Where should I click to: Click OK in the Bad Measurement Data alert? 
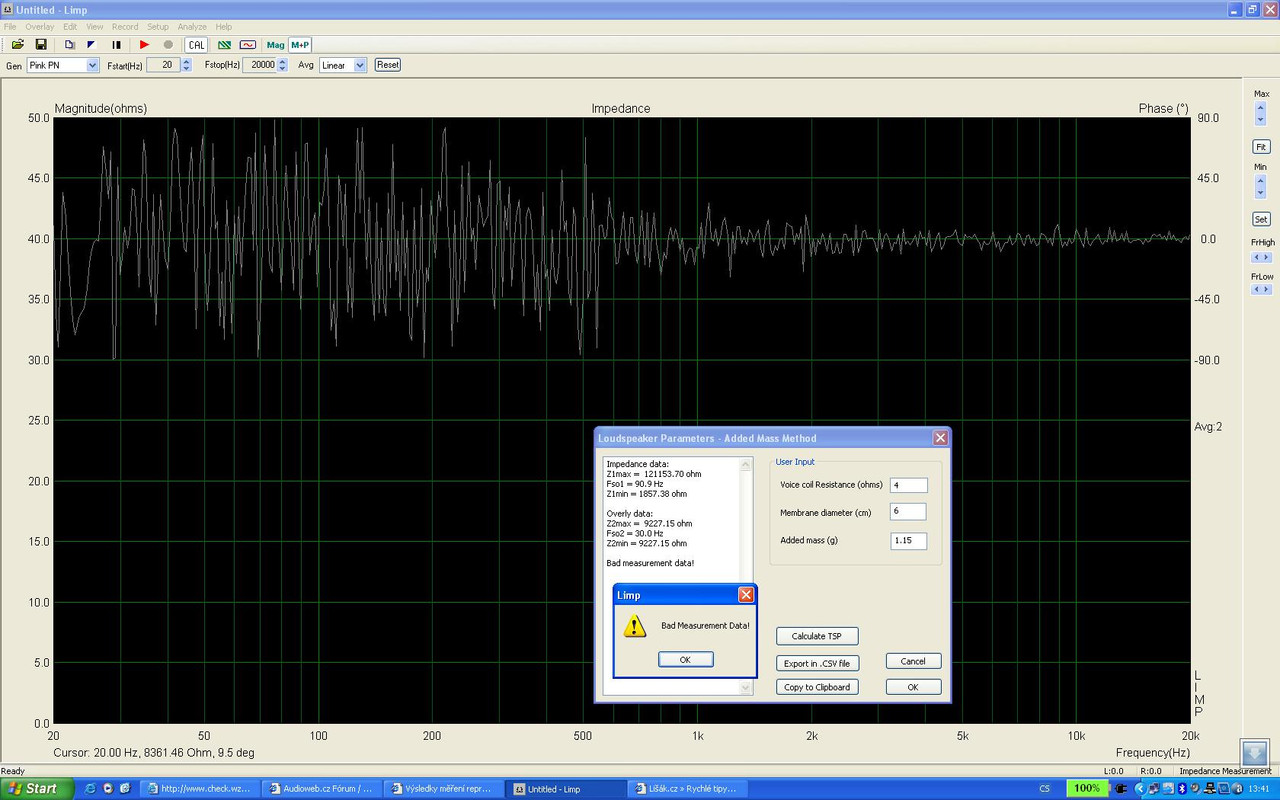[685, 660]
